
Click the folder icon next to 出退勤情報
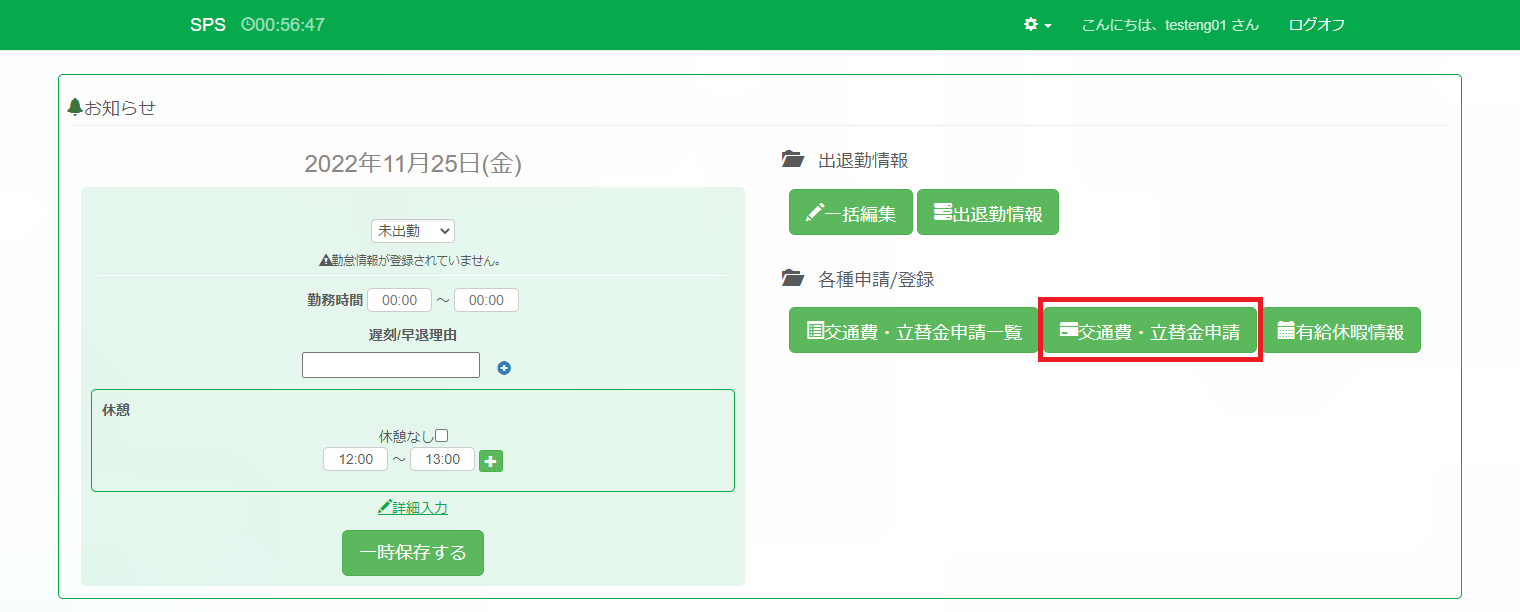click(792, 160)
